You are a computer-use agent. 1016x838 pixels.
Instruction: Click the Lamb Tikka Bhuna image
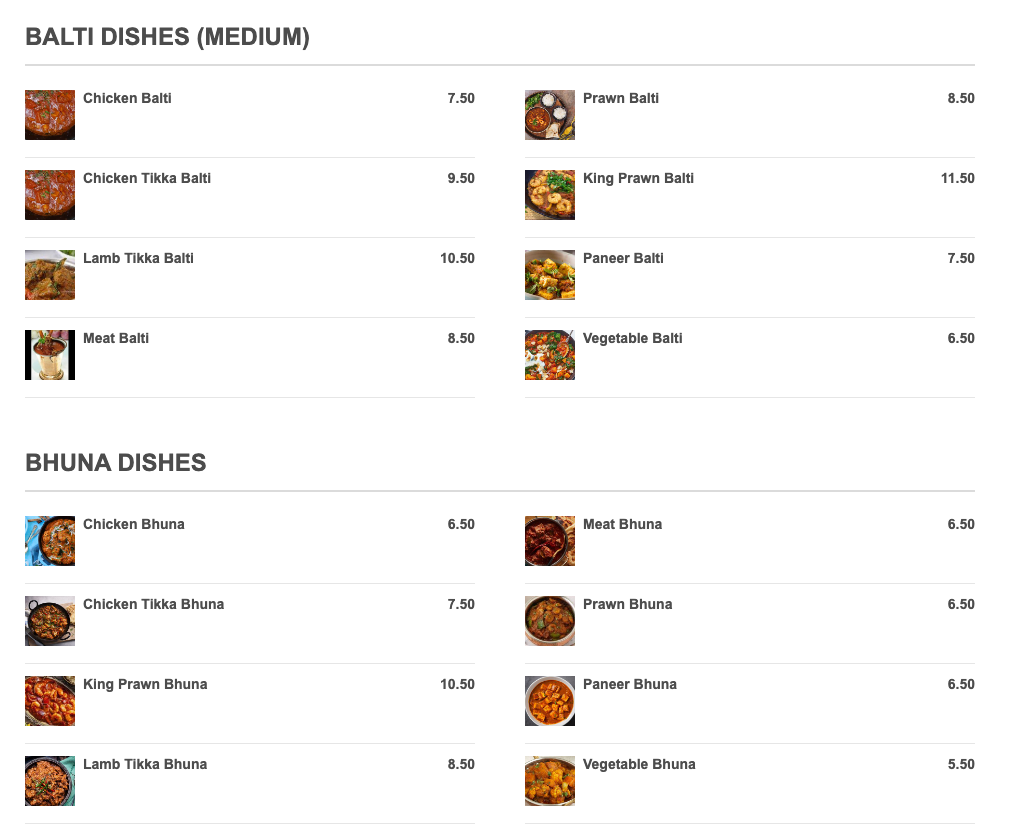[50, 781]
